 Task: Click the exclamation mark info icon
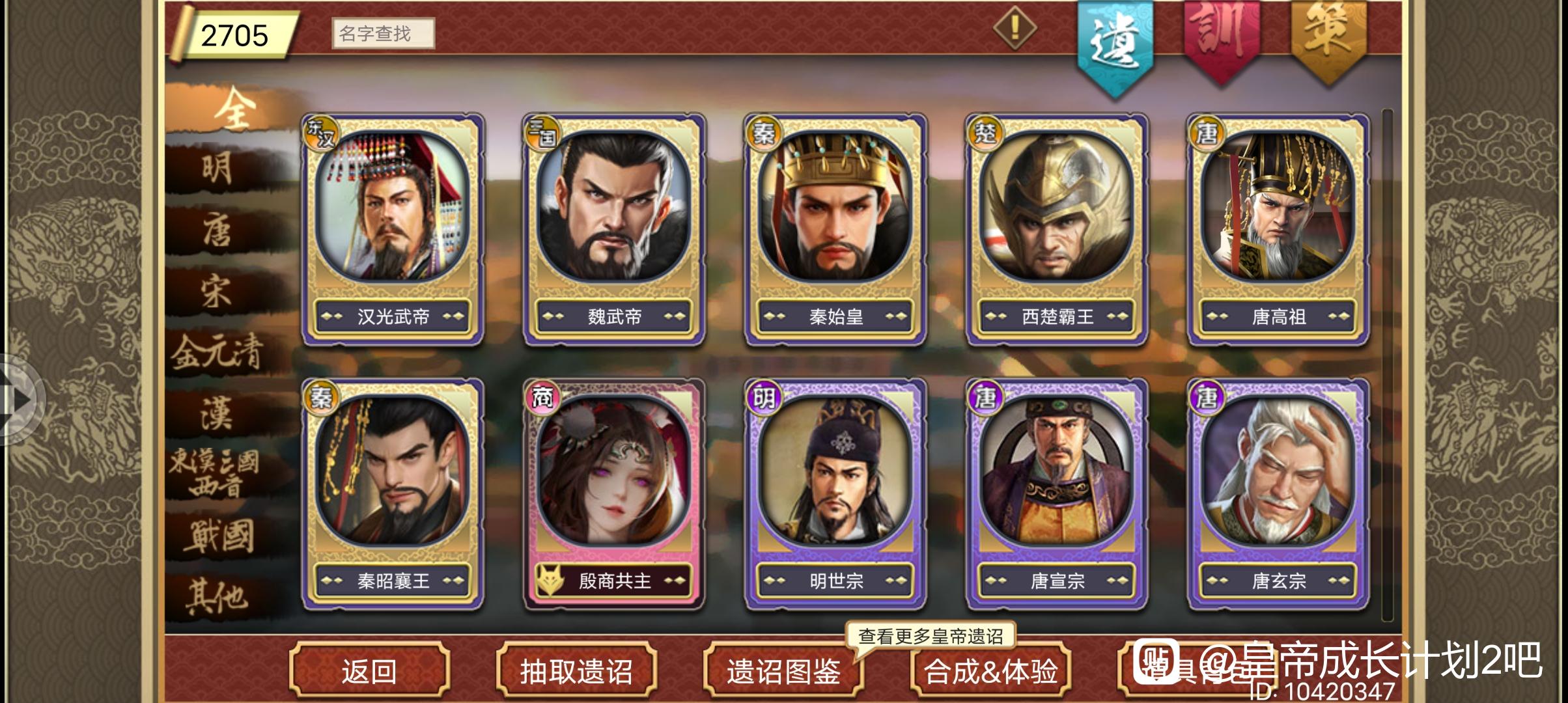tap(1015, 27)
